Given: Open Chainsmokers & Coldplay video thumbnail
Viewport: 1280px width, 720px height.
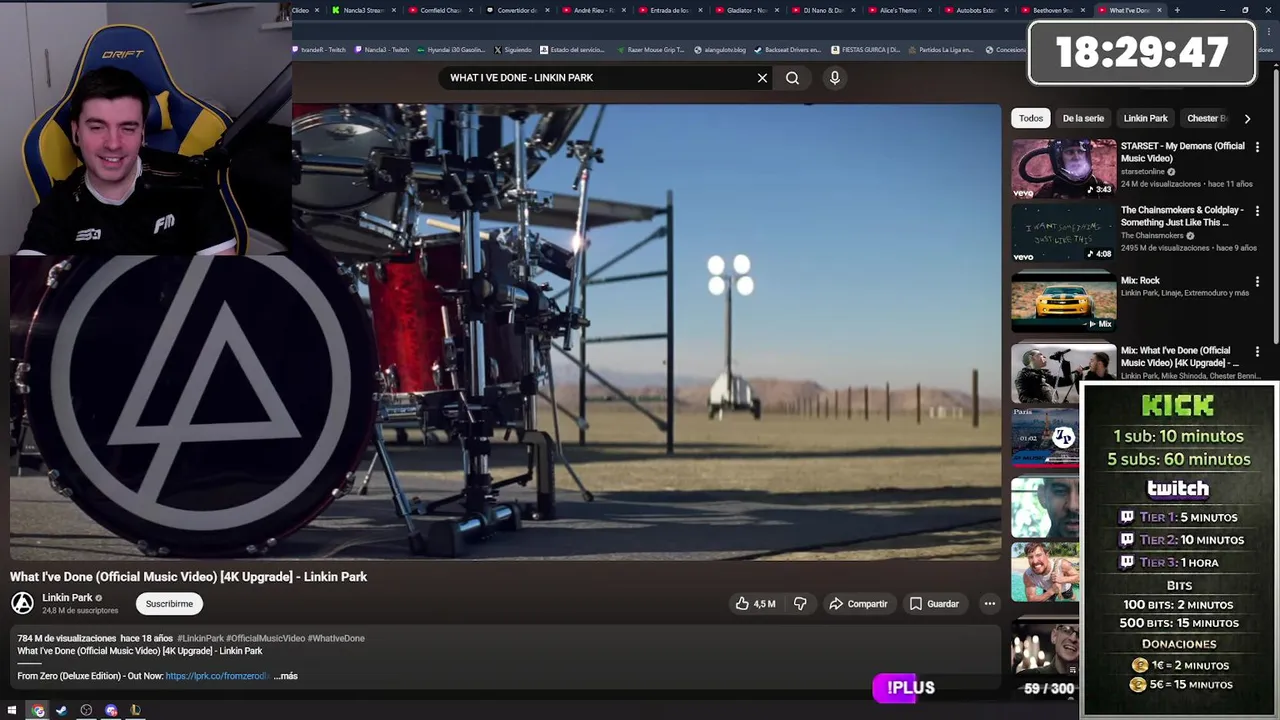Looking at the screenshot, I should point(1063,232).
